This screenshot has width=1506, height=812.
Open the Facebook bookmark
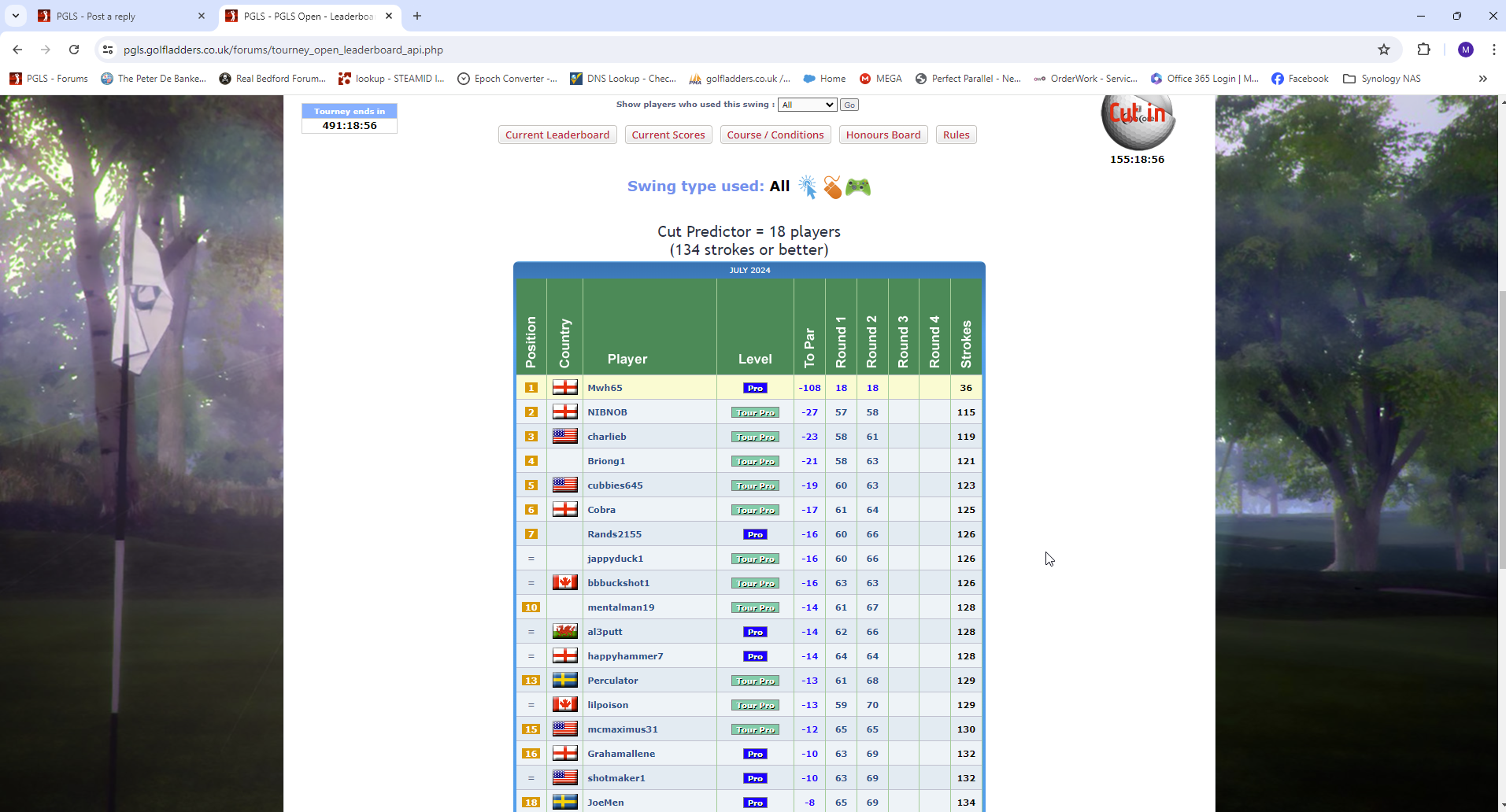point(1300,79)
